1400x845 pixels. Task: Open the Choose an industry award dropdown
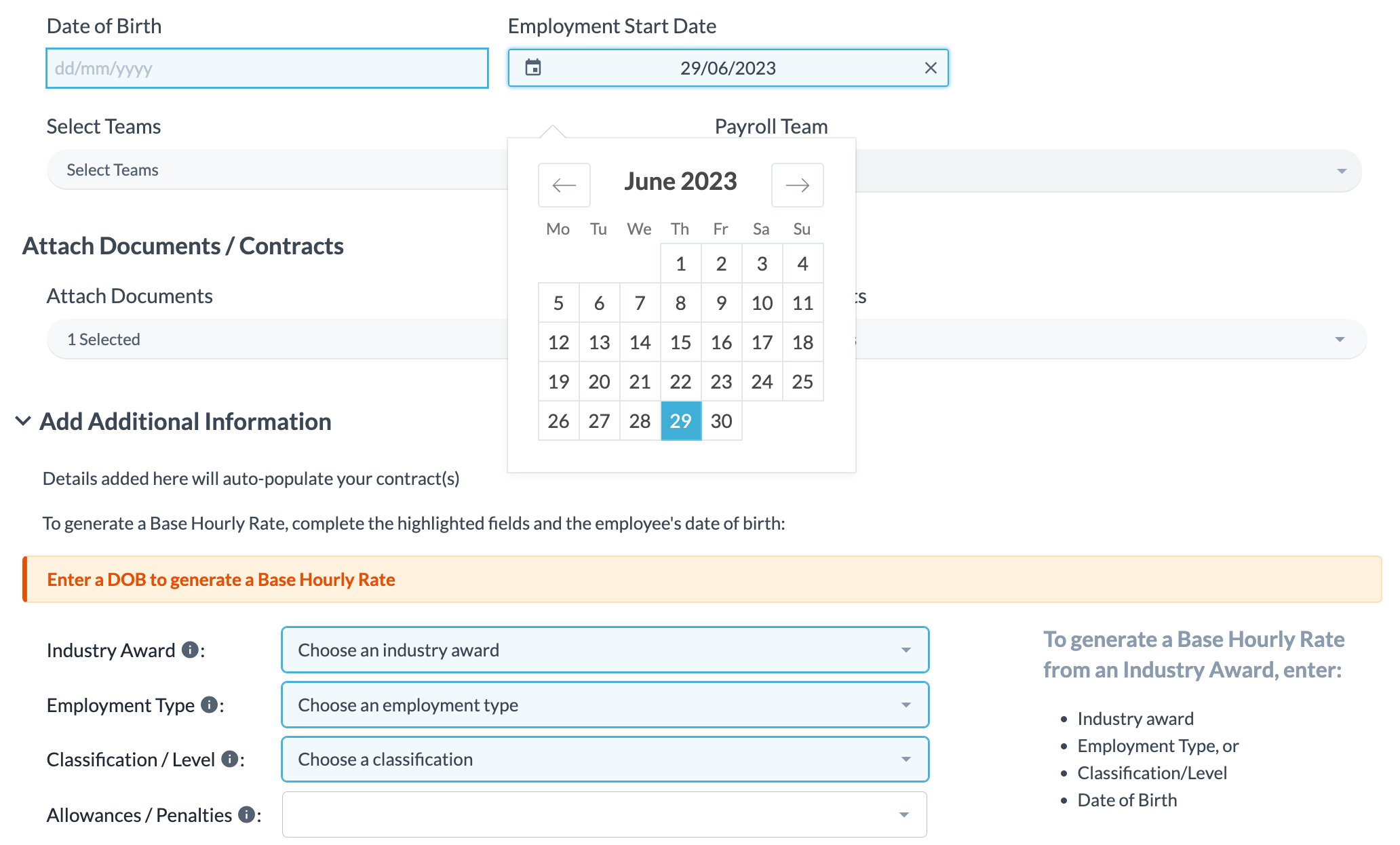604,650
